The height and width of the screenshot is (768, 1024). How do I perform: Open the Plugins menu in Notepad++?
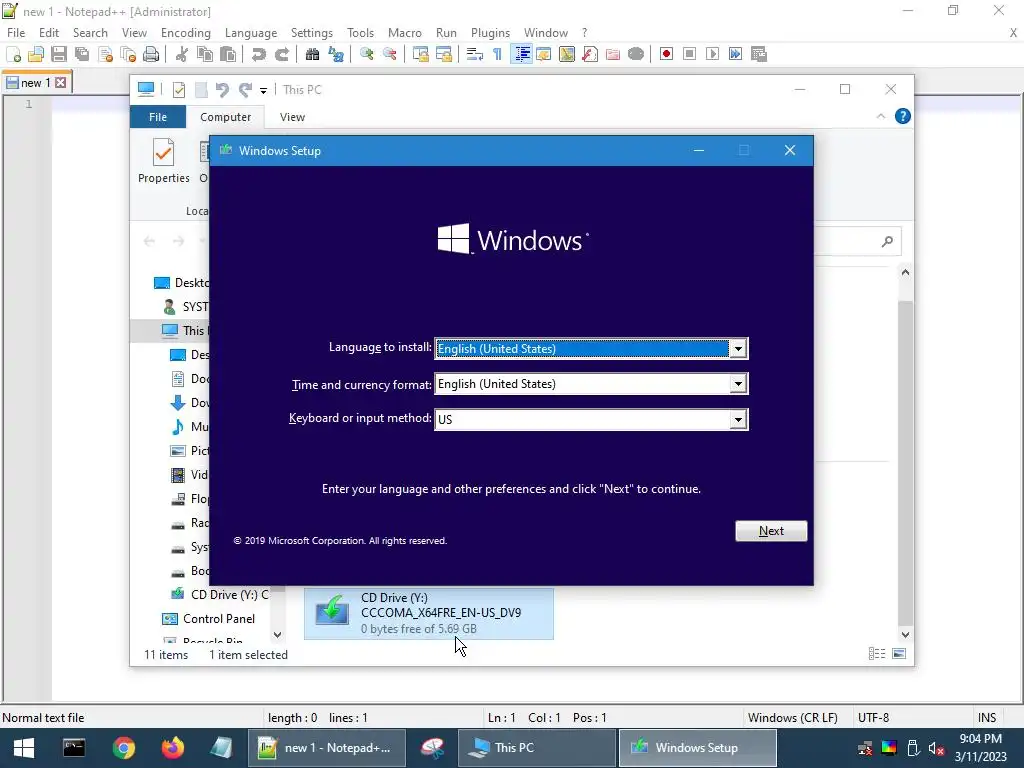[x=490, y=33]
